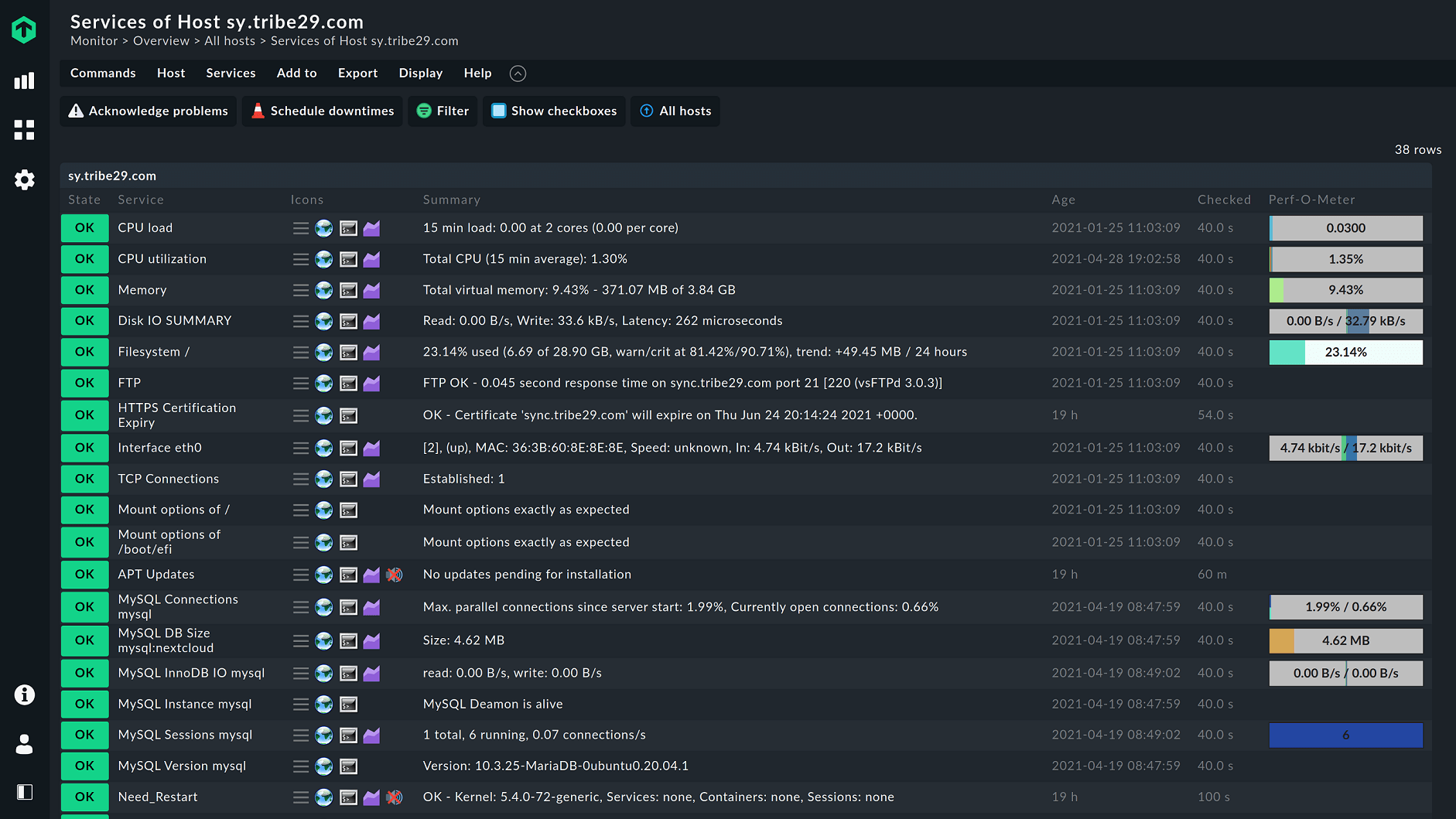The image size is (1456, 819).
Task: Collapse the menu toolbar with chevron
Action: click(x=518, y=73)
